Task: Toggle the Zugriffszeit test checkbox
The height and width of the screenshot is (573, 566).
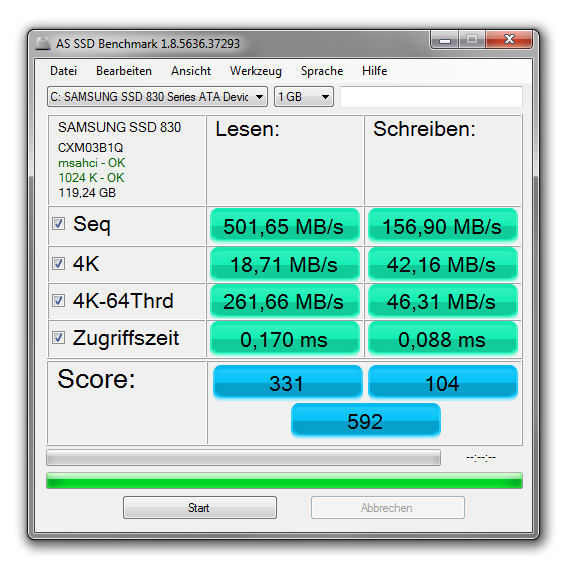Action: click(x=58, y=338)
